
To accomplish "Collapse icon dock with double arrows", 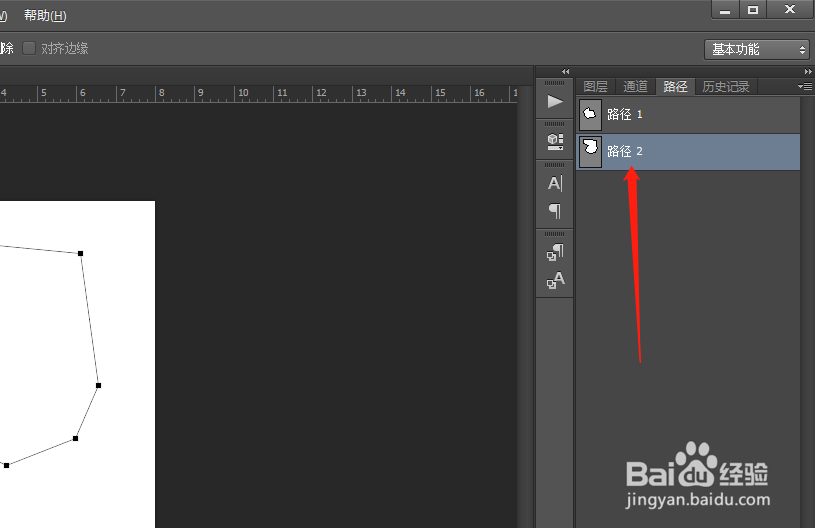I will point(566,72).
